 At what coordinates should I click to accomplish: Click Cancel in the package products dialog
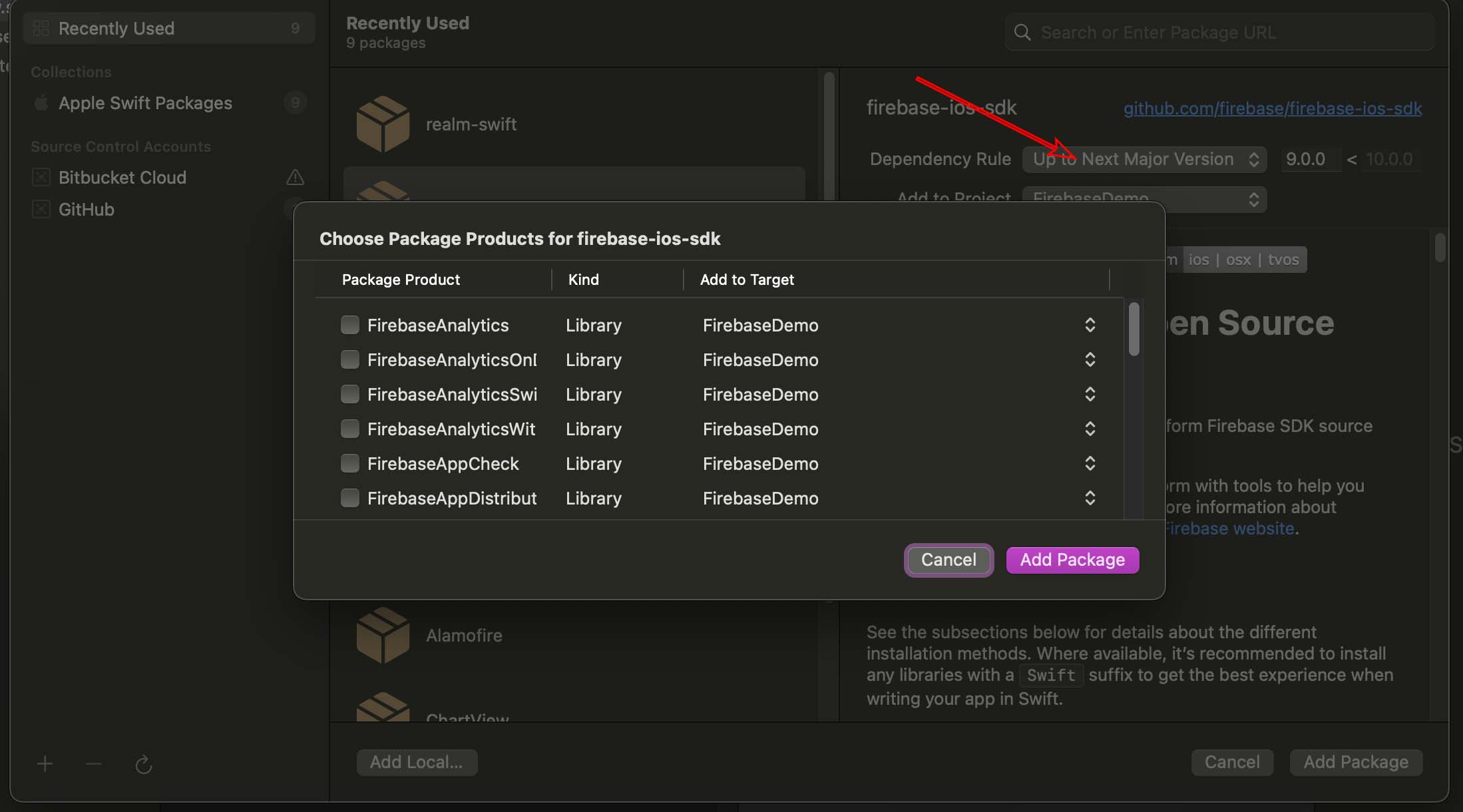948,560
